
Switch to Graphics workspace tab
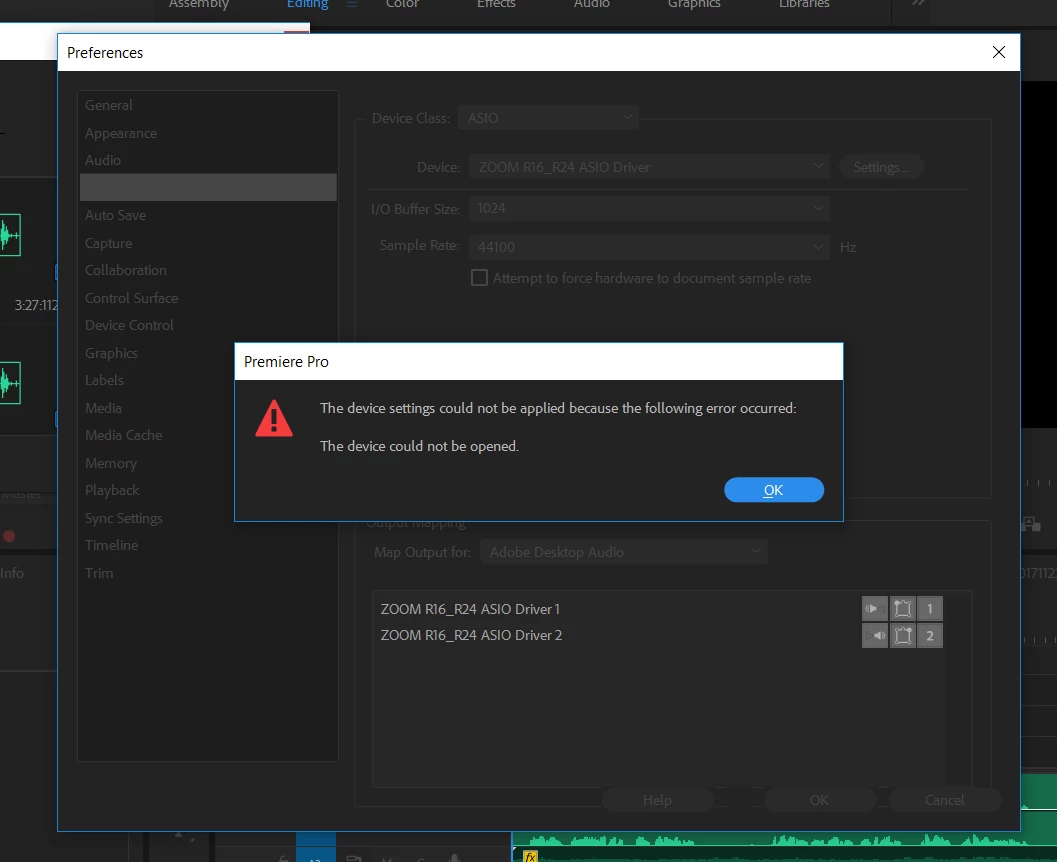pos(694,4)
